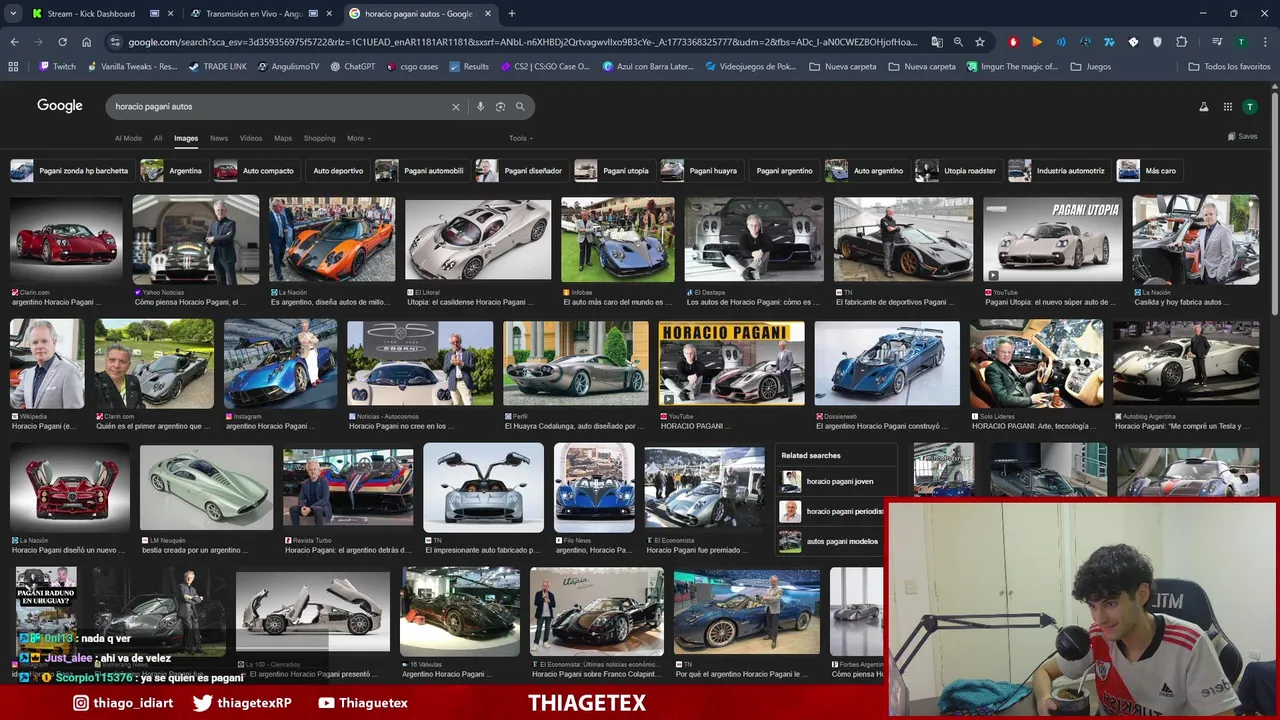This screenshot has height=720, width=1280.
Task: Switch to the Videos results tab
Action: point(251,138)
